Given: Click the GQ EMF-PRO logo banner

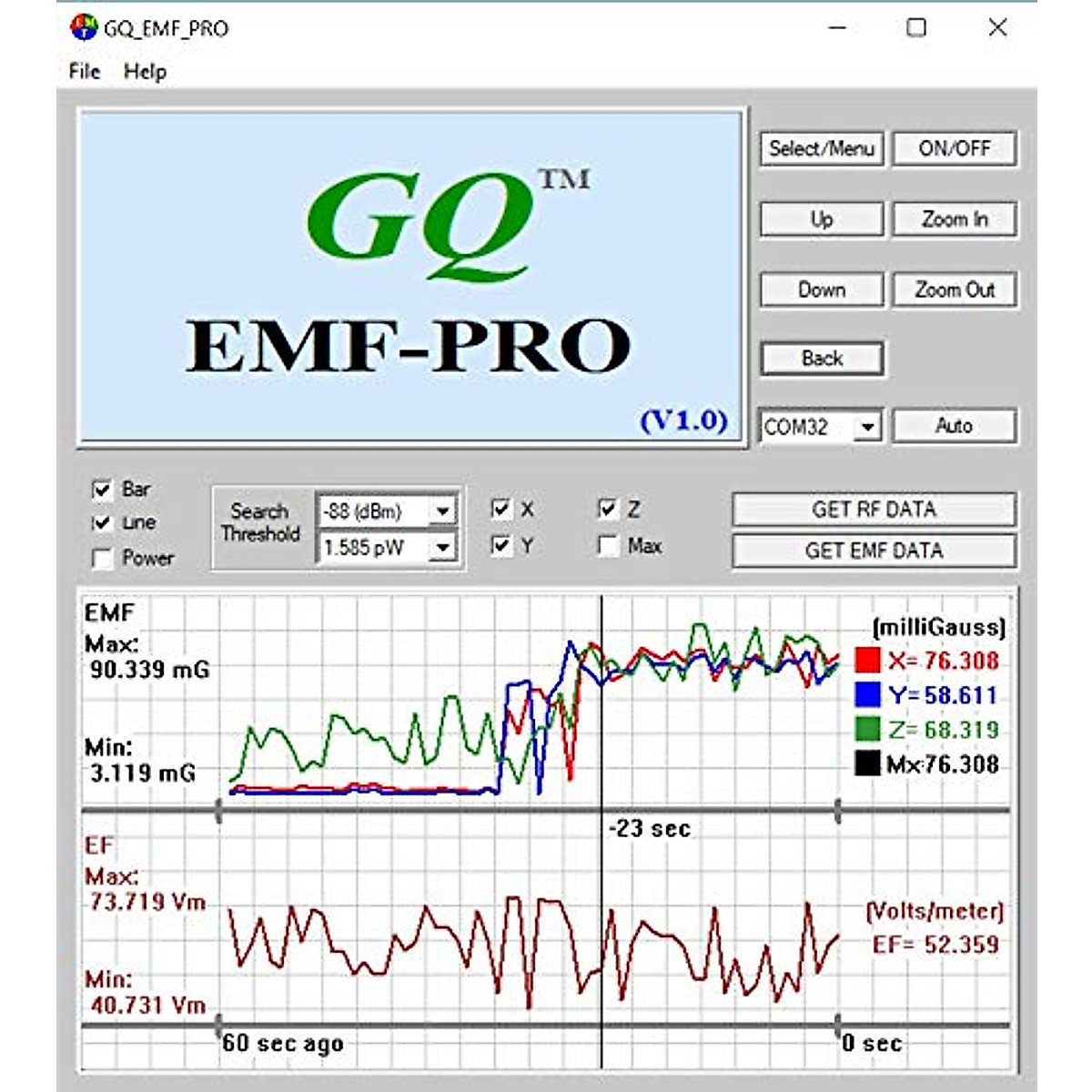Looking at the screenshot, I should (x=412, y=277).
